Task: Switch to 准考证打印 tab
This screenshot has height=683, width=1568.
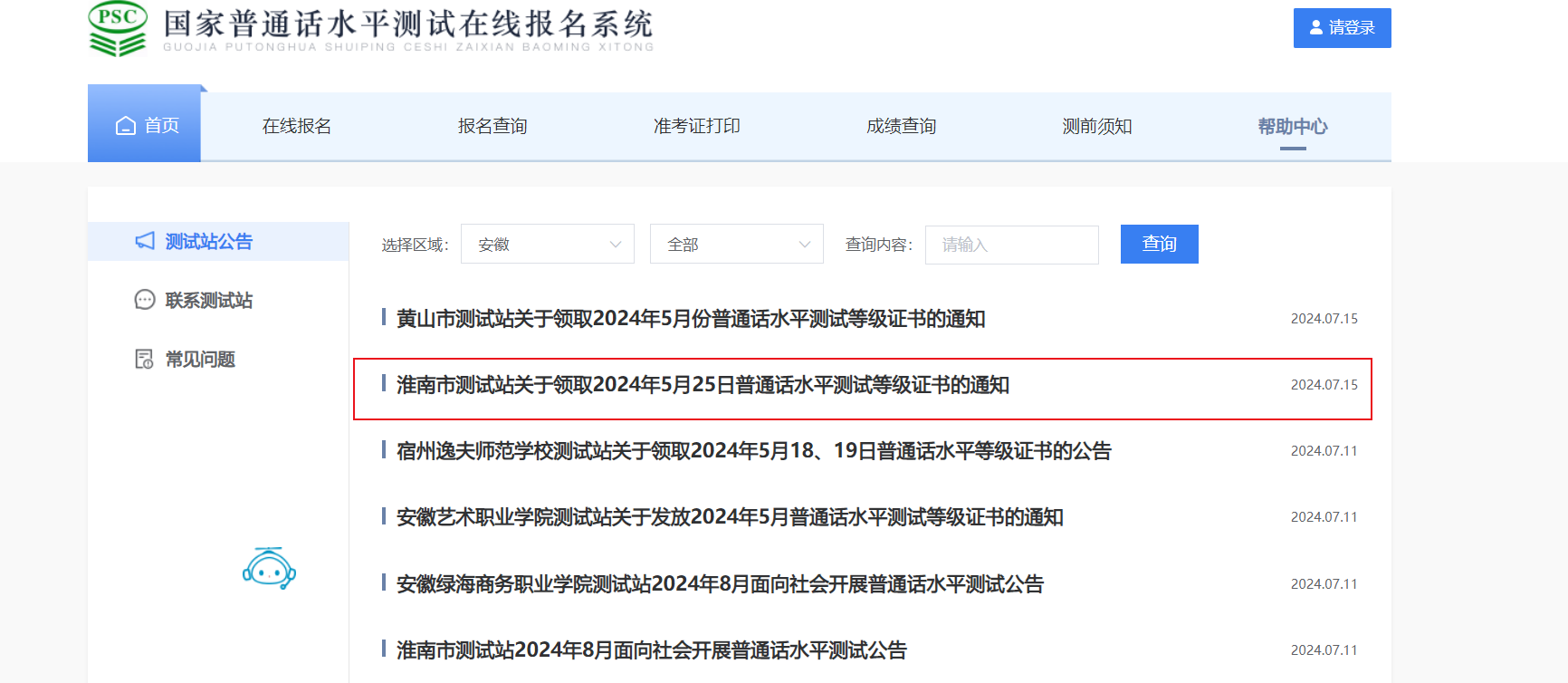Action: tap(696, 127)
